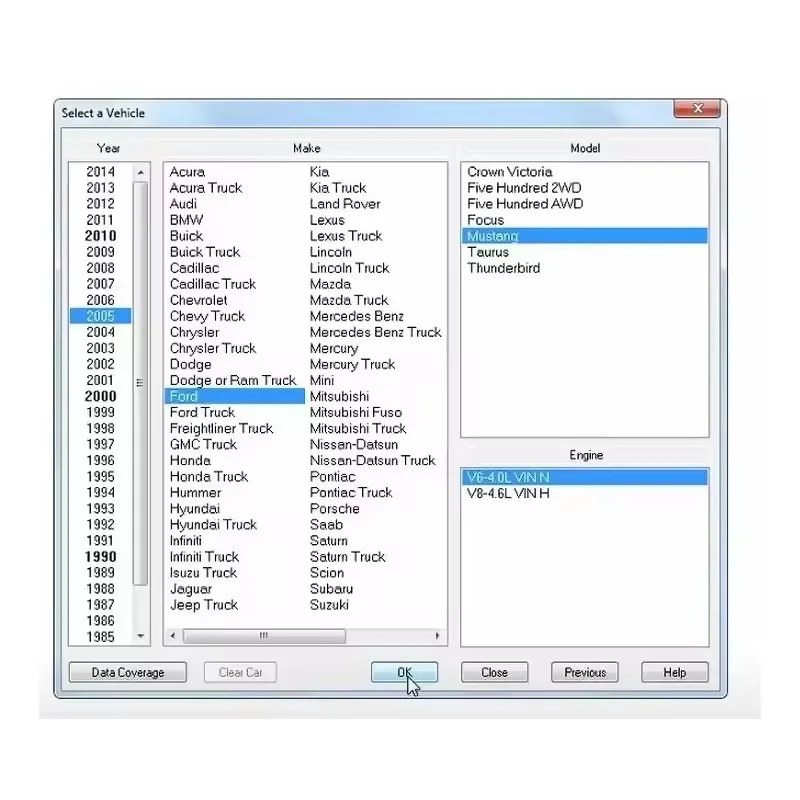Select year 2010
The image size is (800, 800).
101,236
